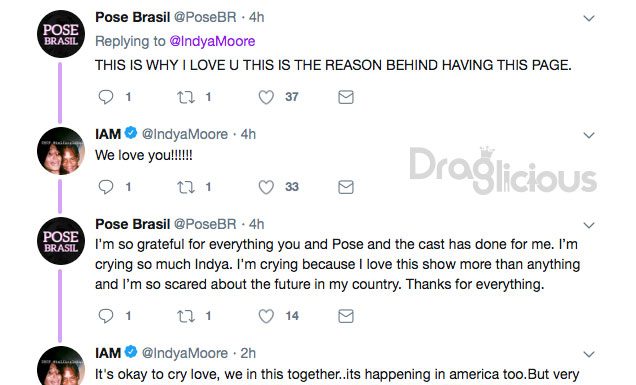This screenshot has width=636, height=385.
Task: Send the first Pose Brasil tweet via message
Action: pyautogui.click(x=346, y=97)
